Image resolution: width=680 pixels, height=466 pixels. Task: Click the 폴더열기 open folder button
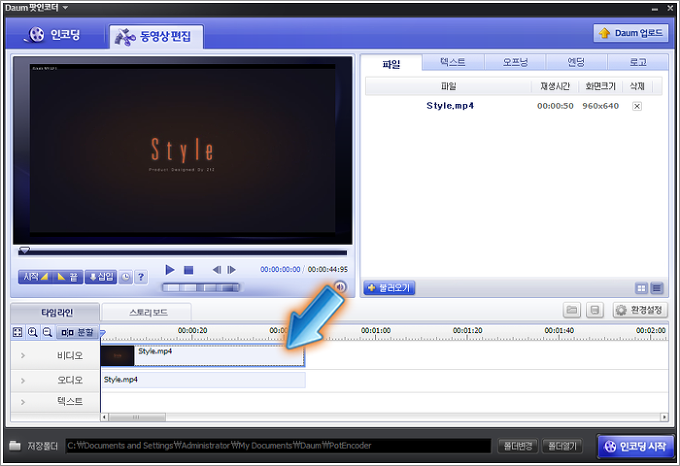(562, 446)
